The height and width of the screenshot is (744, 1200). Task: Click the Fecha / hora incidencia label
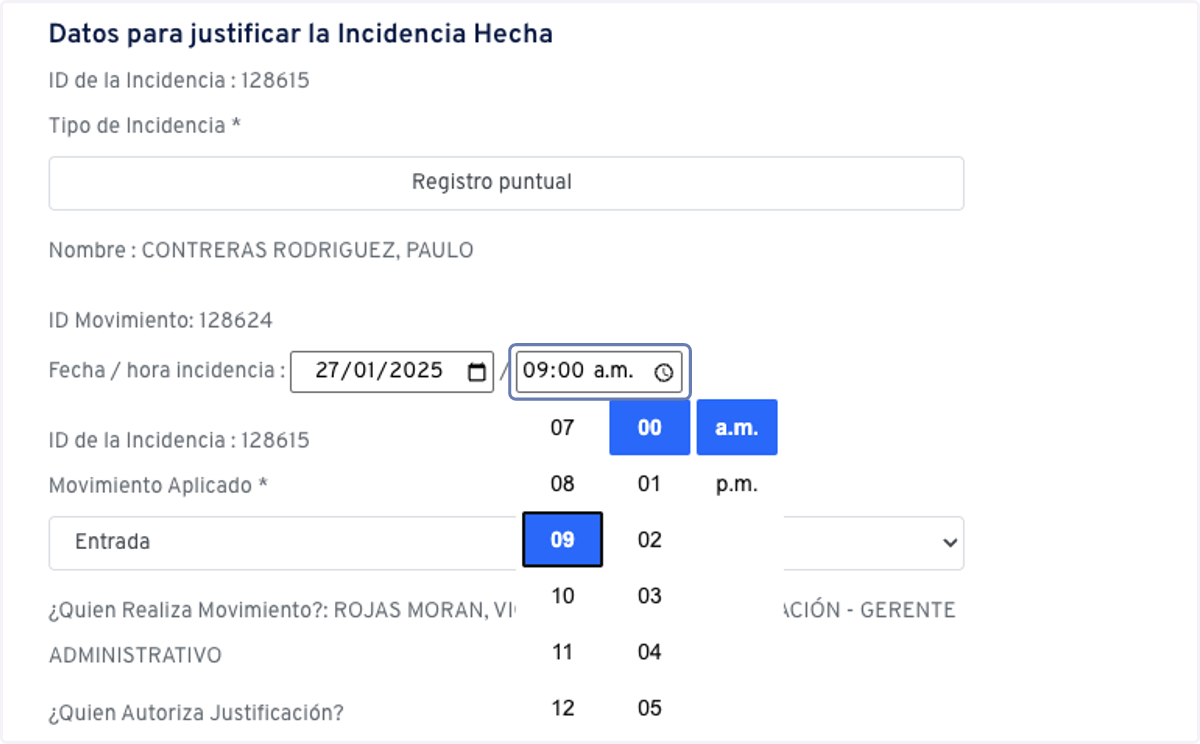pos(167,370)
